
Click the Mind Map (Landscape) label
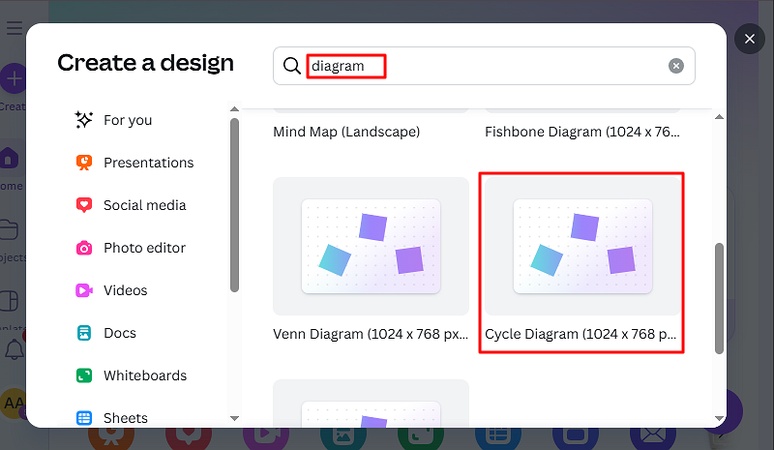[x=347, y=132]
